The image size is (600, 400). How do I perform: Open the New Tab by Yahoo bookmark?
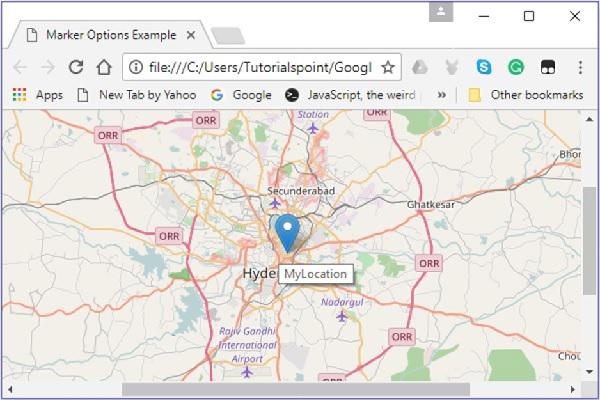(137, 95)
